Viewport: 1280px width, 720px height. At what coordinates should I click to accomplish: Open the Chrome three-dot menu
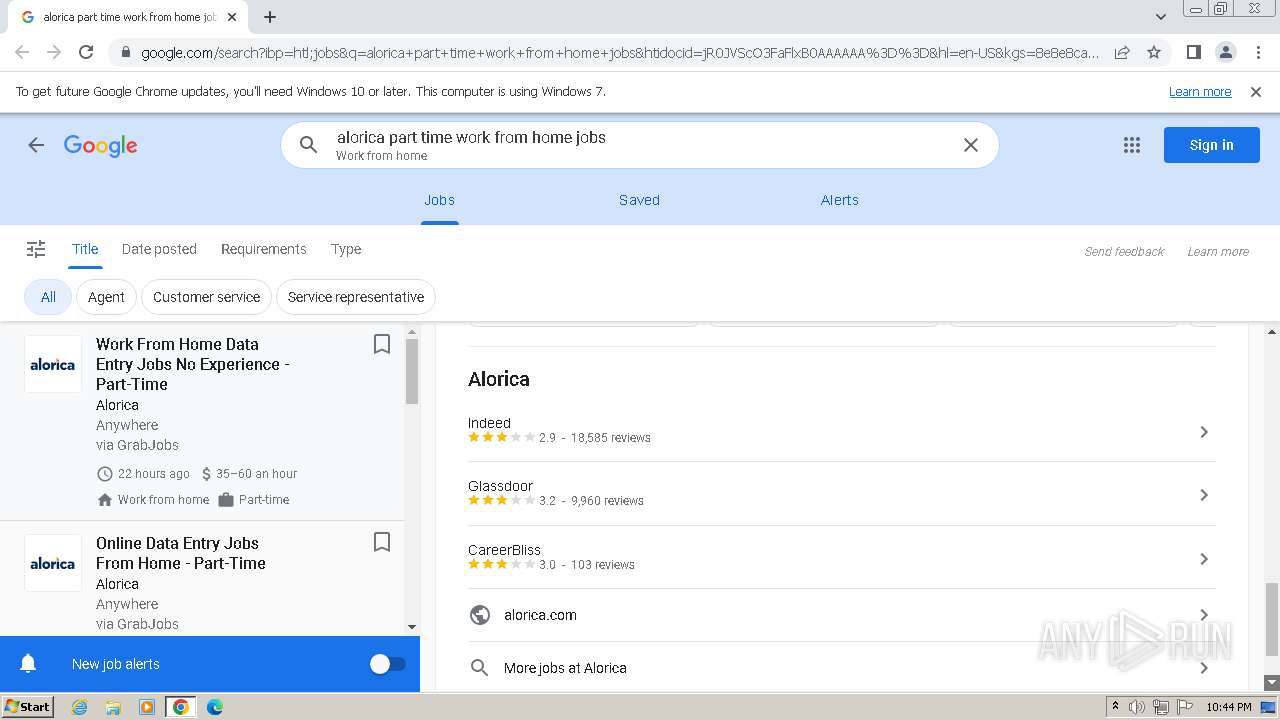click(x=1258, y=52)
